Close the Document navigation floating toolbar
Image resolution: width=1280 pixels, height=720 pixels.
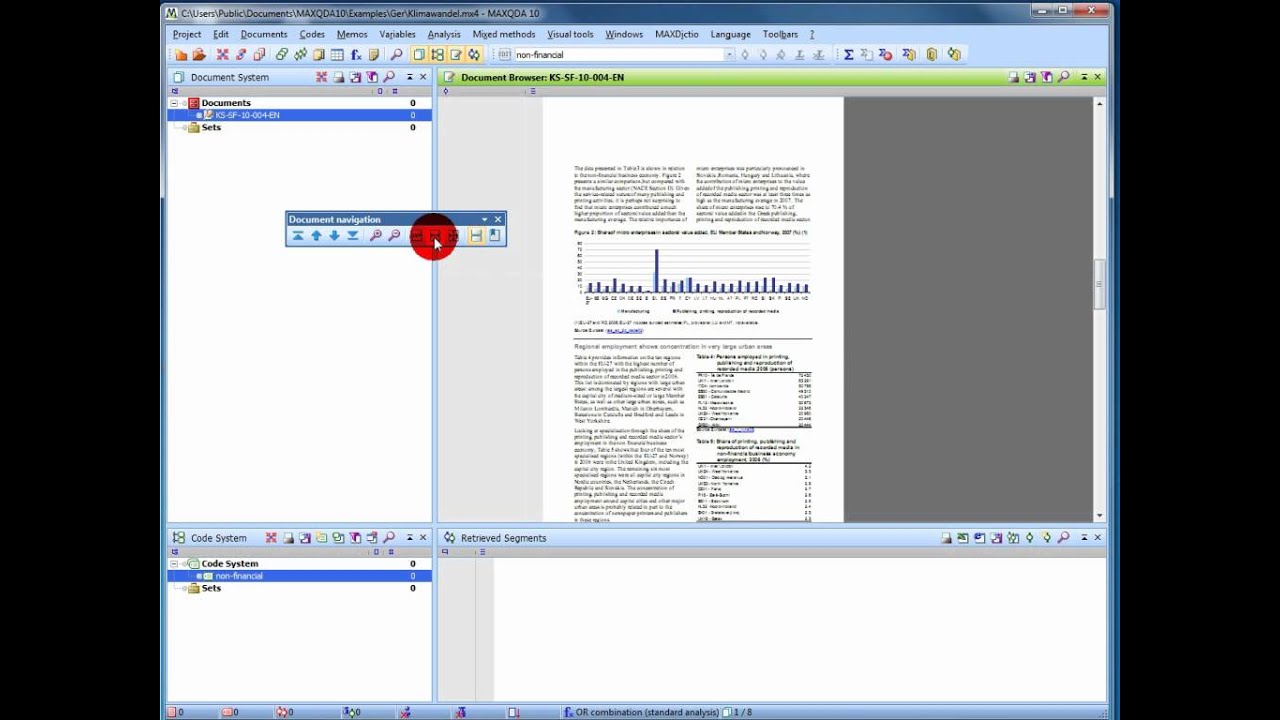coord(498,220)
